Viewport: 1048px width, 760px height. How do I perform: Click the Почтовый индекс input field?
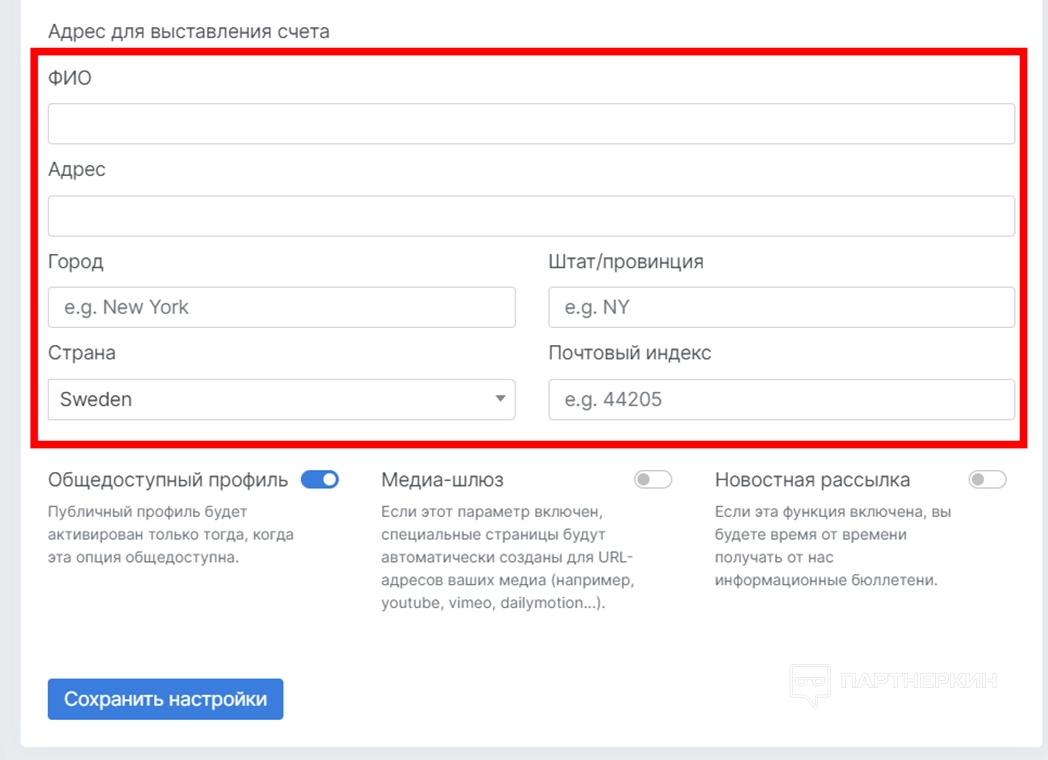(x=781, y=400)
